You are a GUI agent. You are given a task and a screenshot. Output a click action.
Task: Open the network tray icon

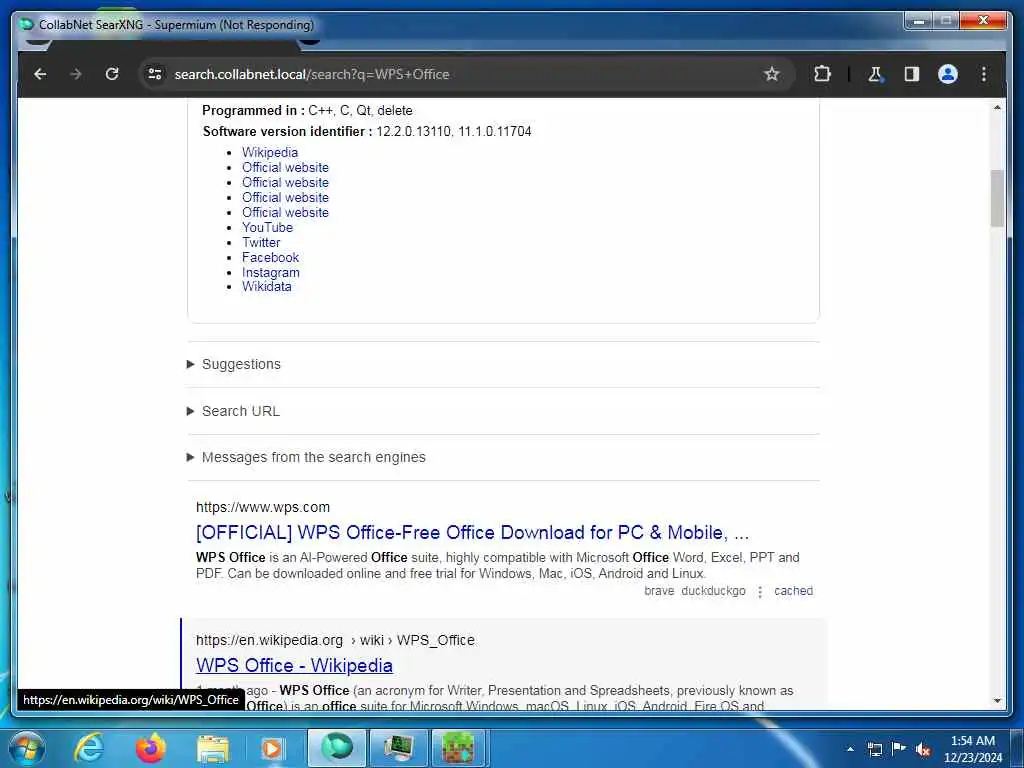point(874,749)
